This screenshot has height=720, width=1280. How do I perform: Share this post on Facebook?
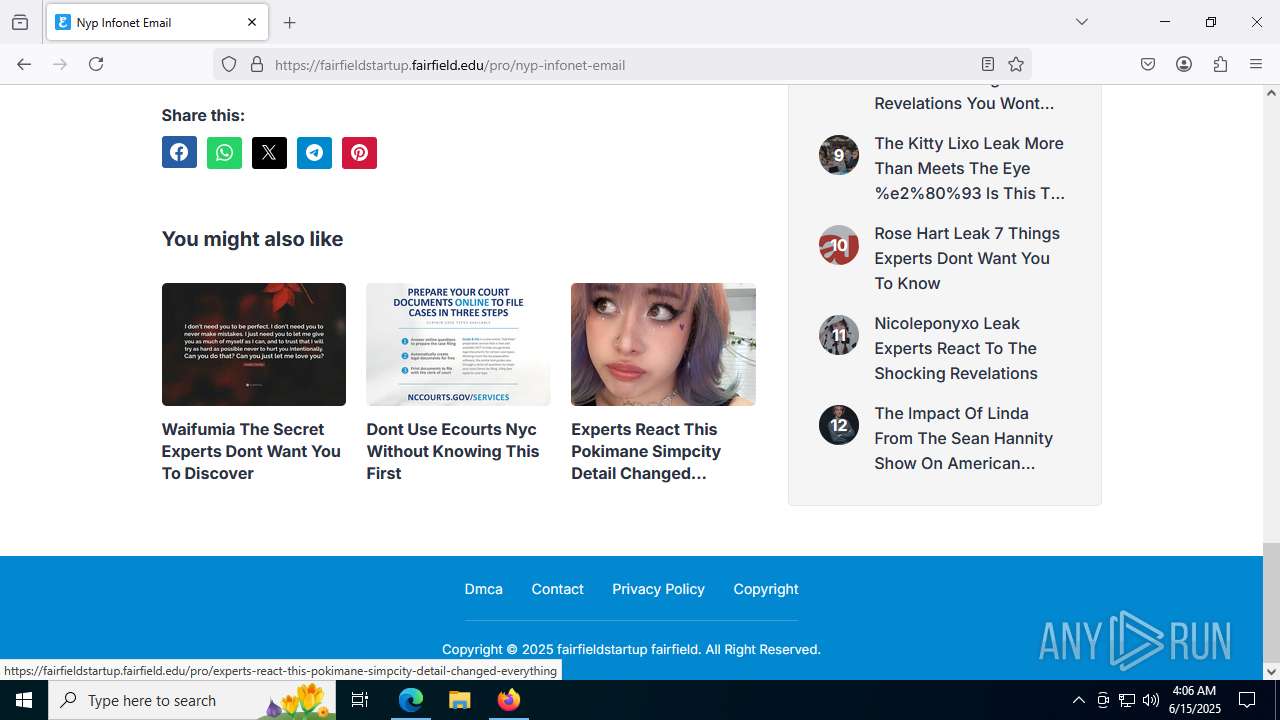(x=179, y=152)
